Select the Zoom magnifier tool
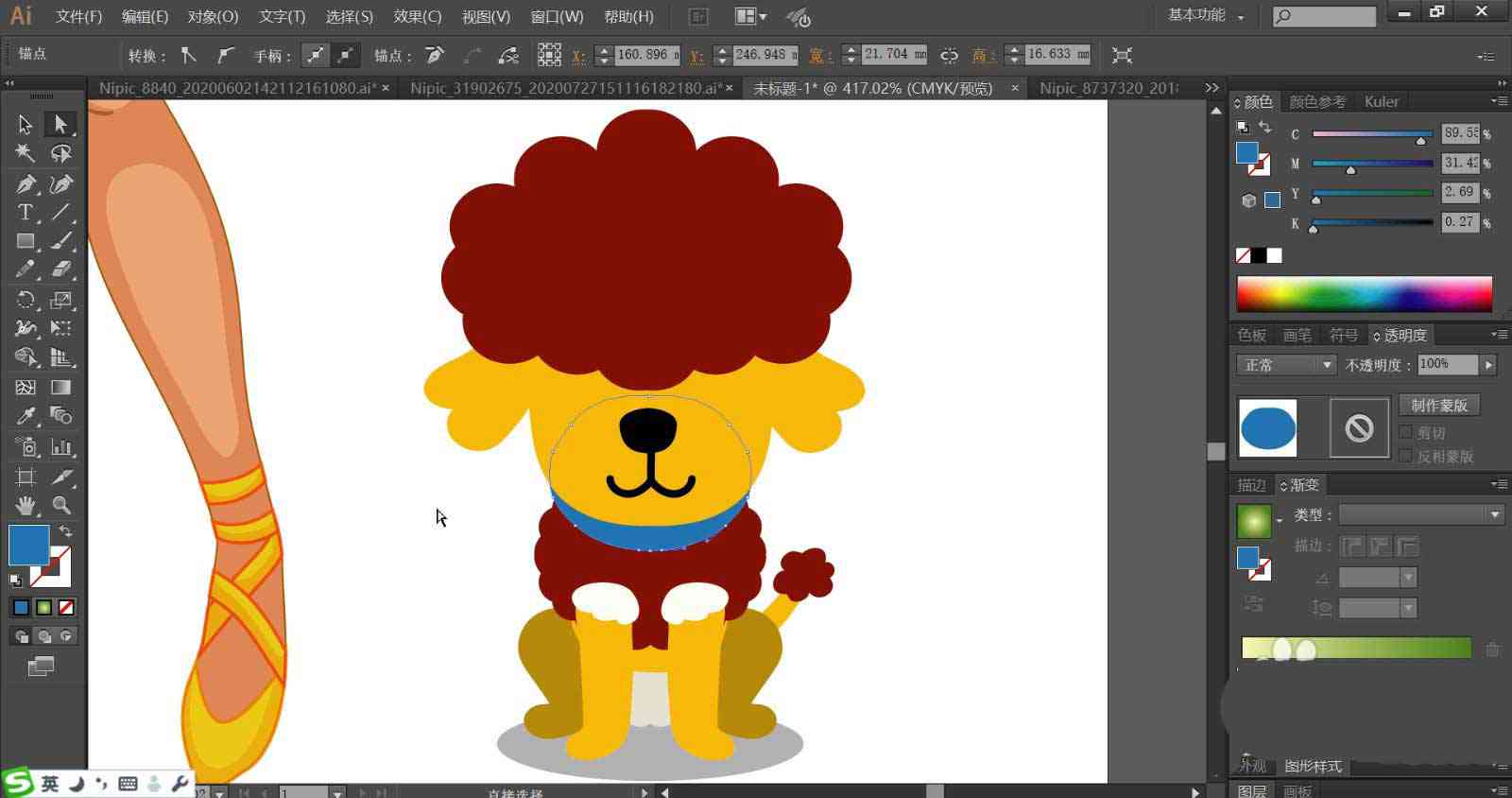 point(61,505)
